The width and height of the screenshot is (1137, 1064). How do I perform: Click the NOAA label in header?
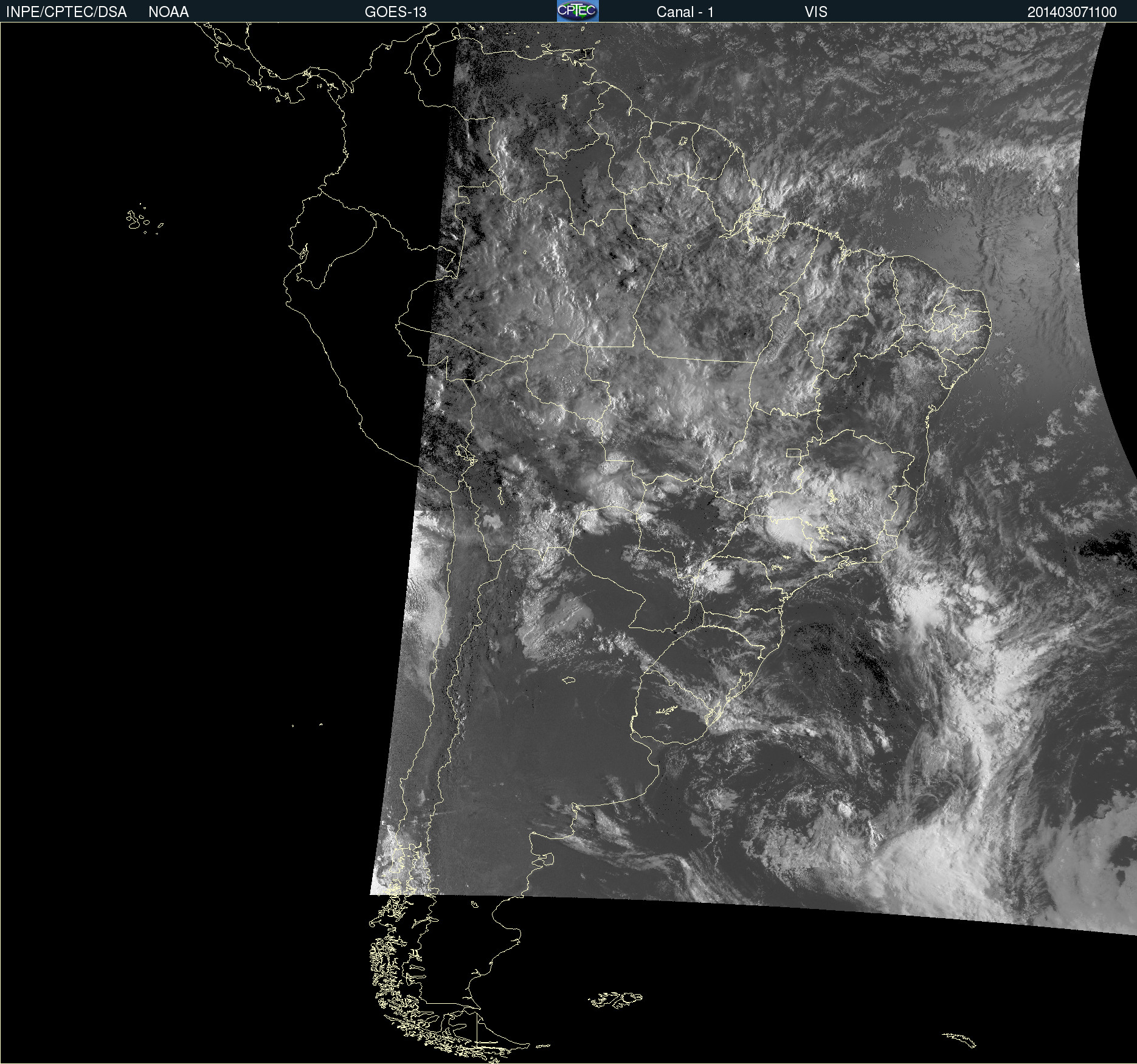(168, 12)
